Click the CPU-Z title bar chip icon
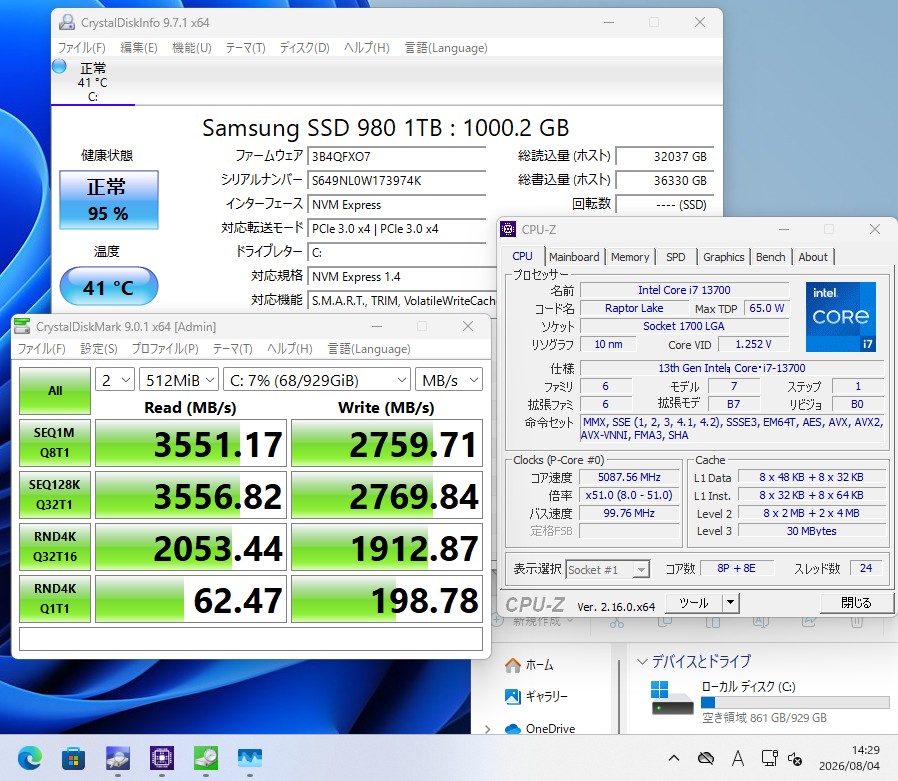Image resolution: width=898 pixels, height=781 pixels. (x=508, y=229)
